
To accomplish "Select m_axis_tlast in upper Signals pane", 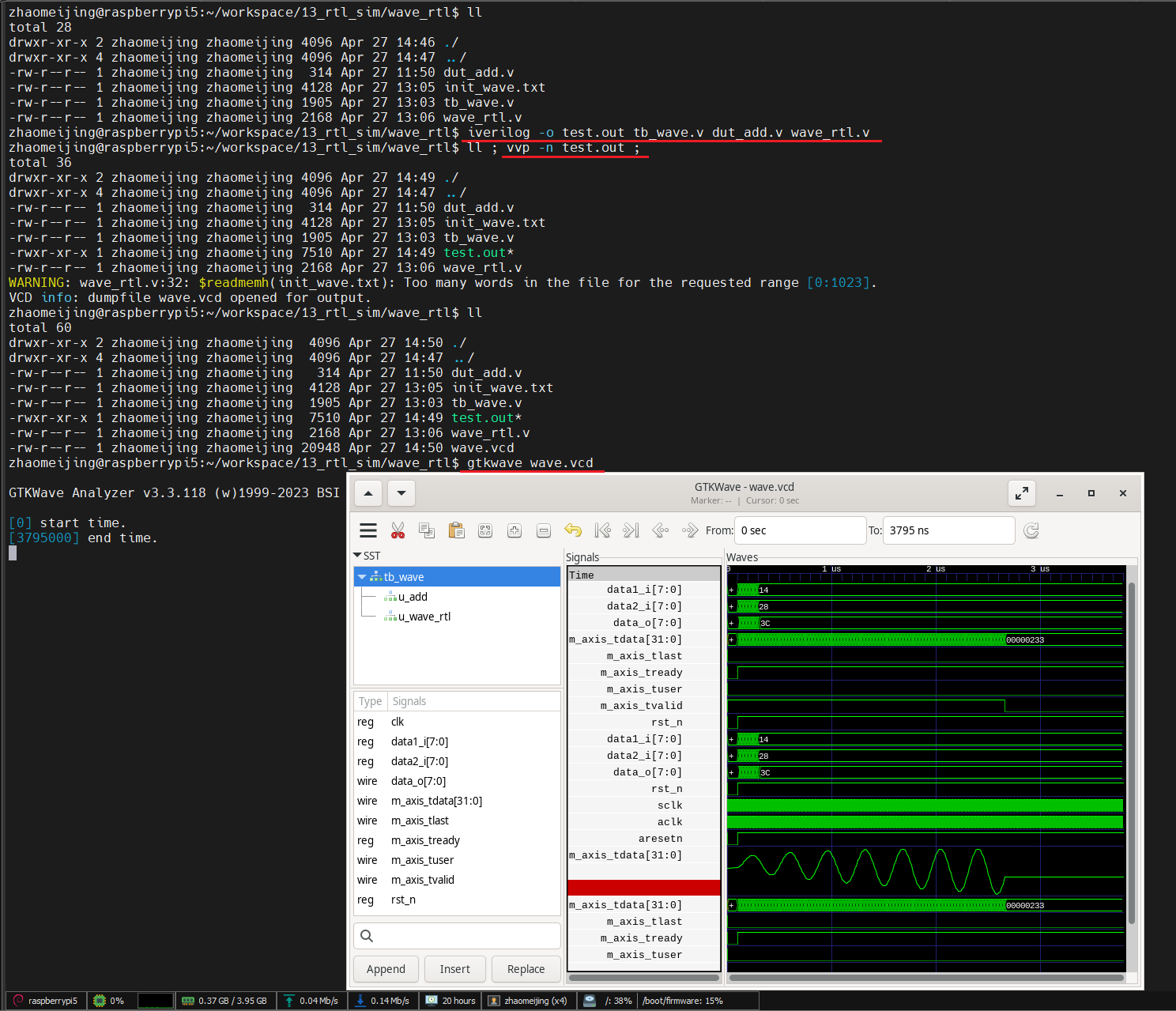I will pos(643,656).
